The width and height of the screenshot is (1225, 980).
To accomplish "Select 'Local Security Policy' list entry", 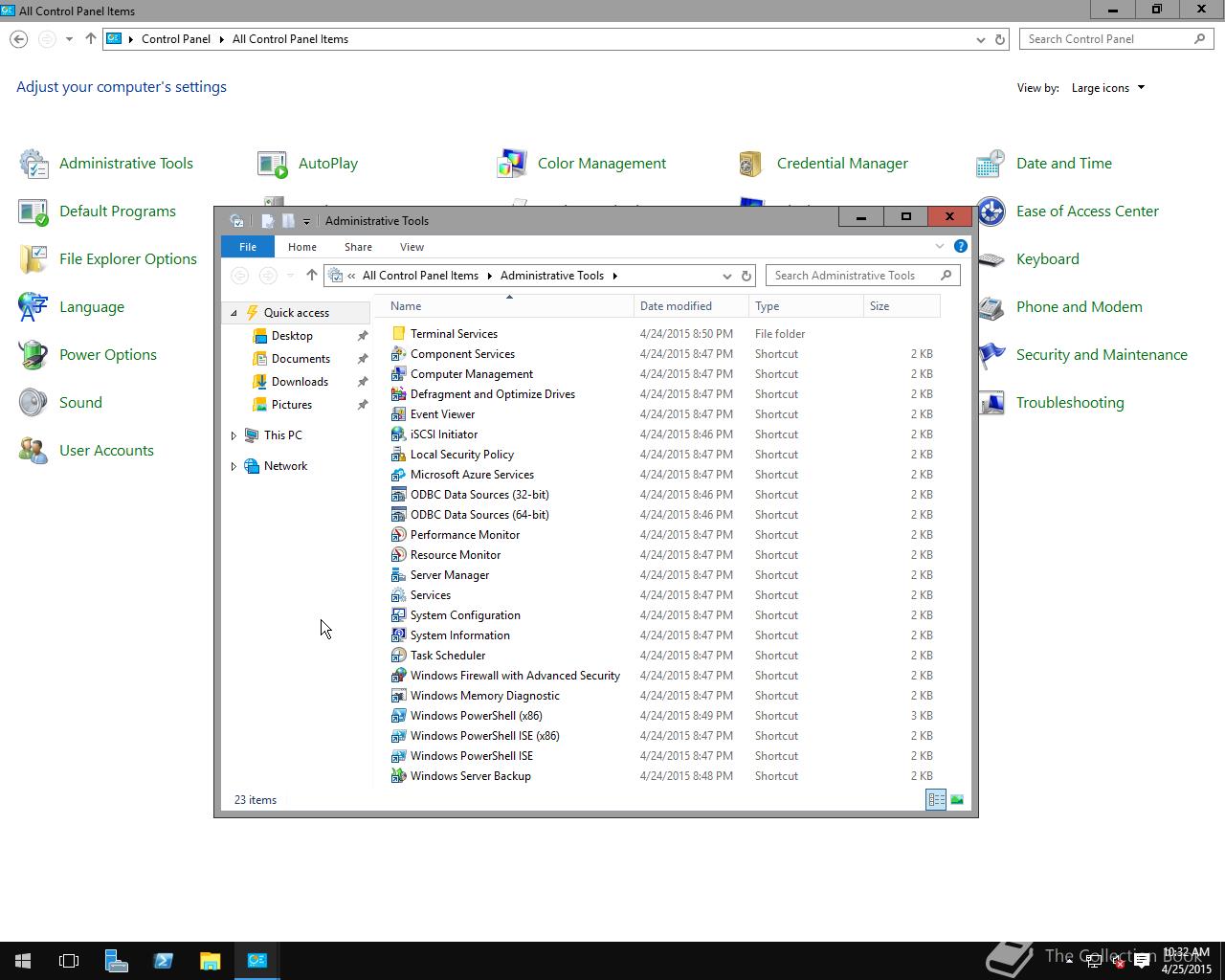I will point(462,455).
